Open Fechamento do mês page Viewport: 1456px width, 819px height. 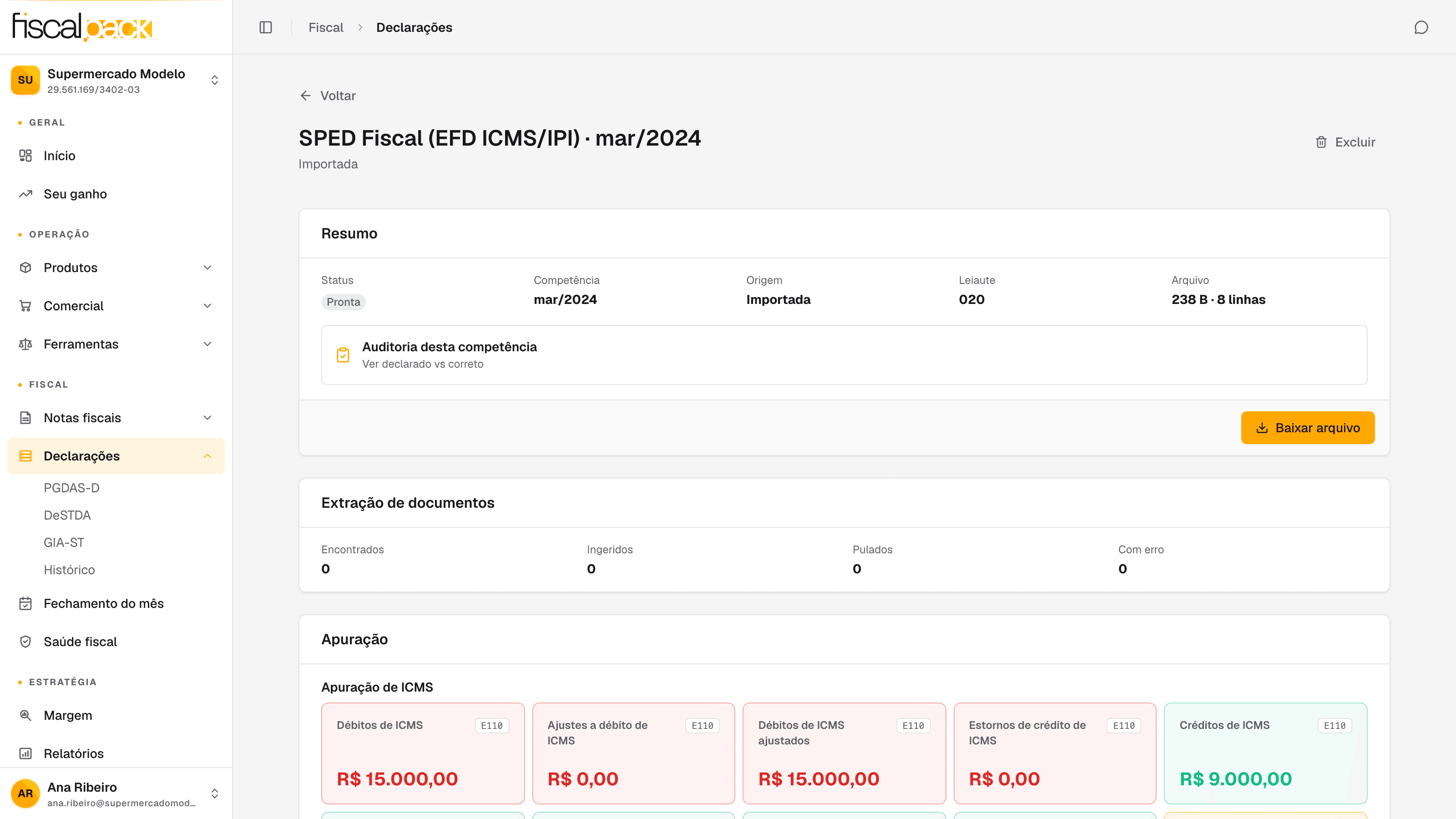pos(116,603)
